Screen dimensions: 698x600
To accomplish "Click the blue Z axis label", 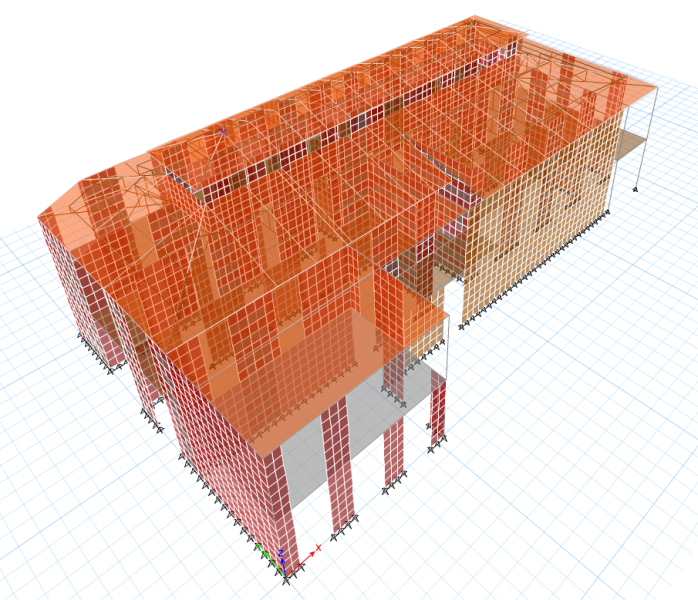I will click(x=281, y=553).
